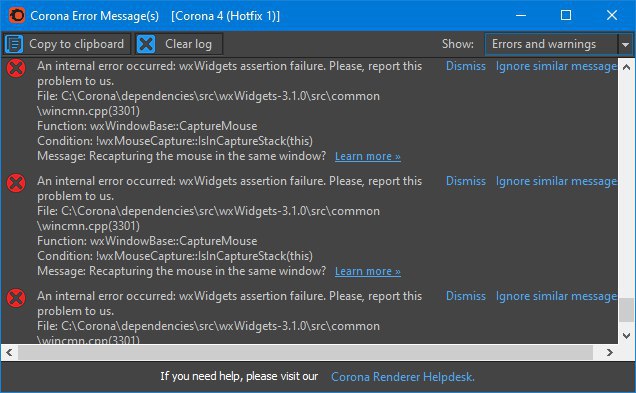
Task: Ignore similar messages for first error
Action: pos(556,67)
